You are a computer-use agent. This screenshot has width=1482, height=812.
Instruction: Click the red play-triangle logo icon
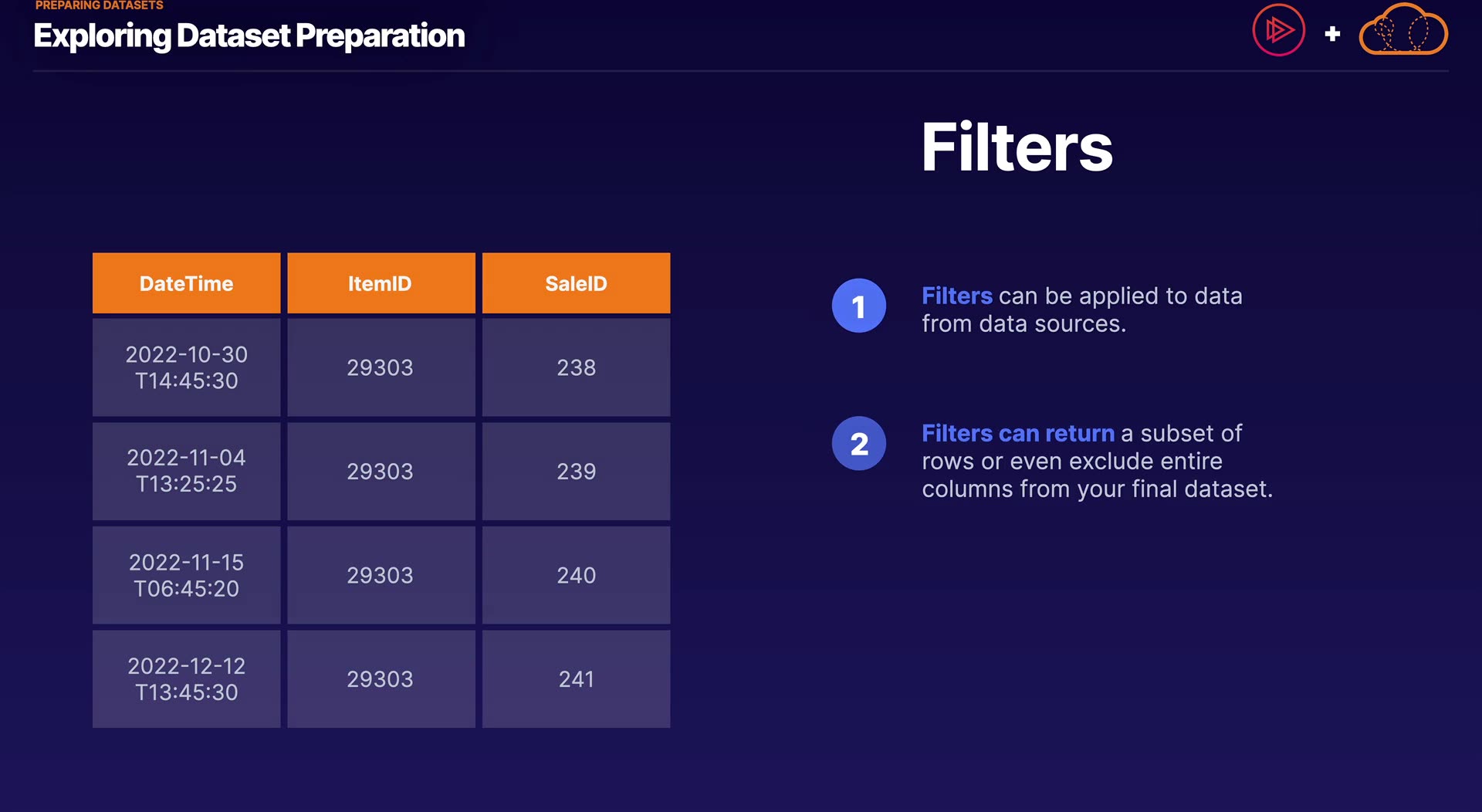1278,31
